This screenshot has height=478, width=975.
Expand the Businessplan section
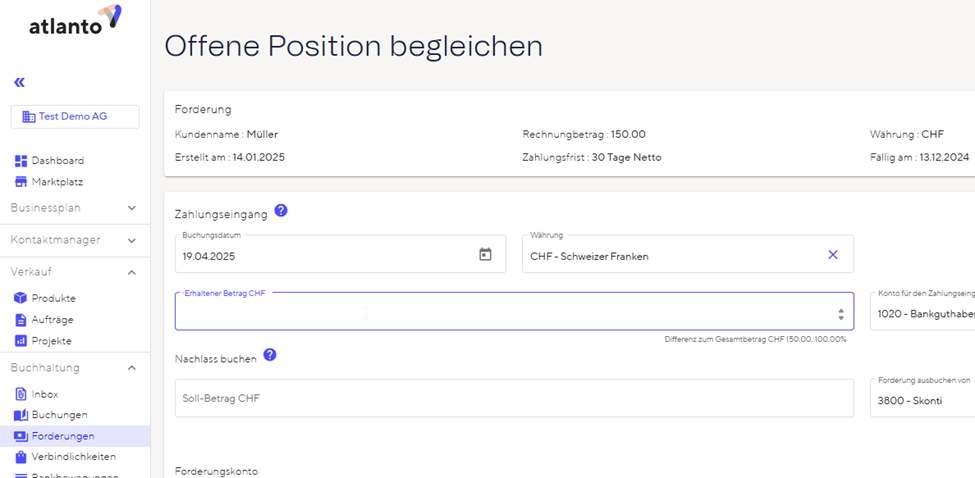point(132,208)
